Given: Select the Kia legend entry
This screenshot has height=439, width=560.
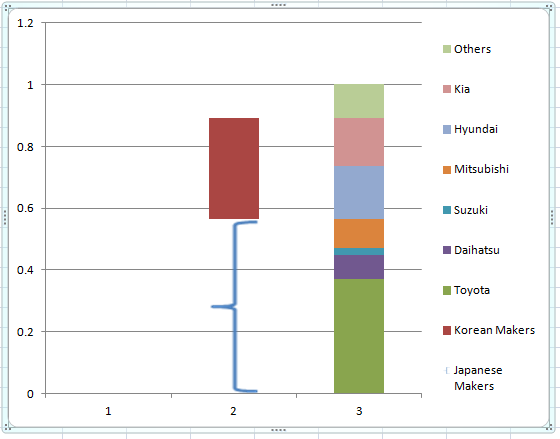Looking at the screenshot, I should (456, 89).
